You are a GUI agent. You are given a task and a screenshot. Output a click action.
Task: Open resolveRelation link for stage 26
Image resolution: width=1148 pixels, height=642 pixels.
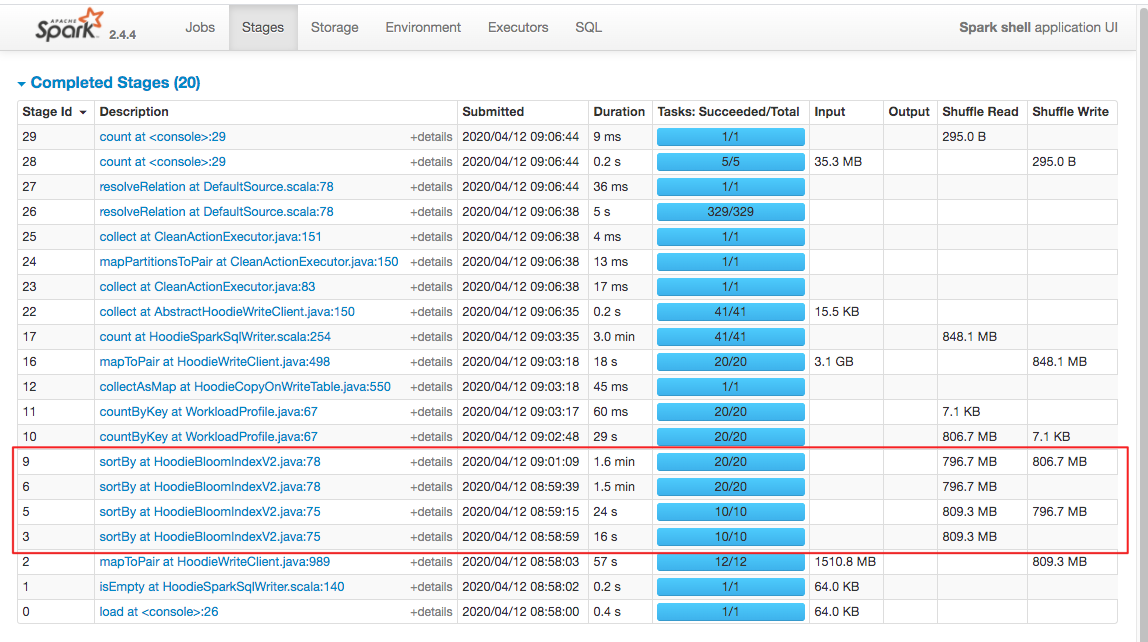click(216, 212)
